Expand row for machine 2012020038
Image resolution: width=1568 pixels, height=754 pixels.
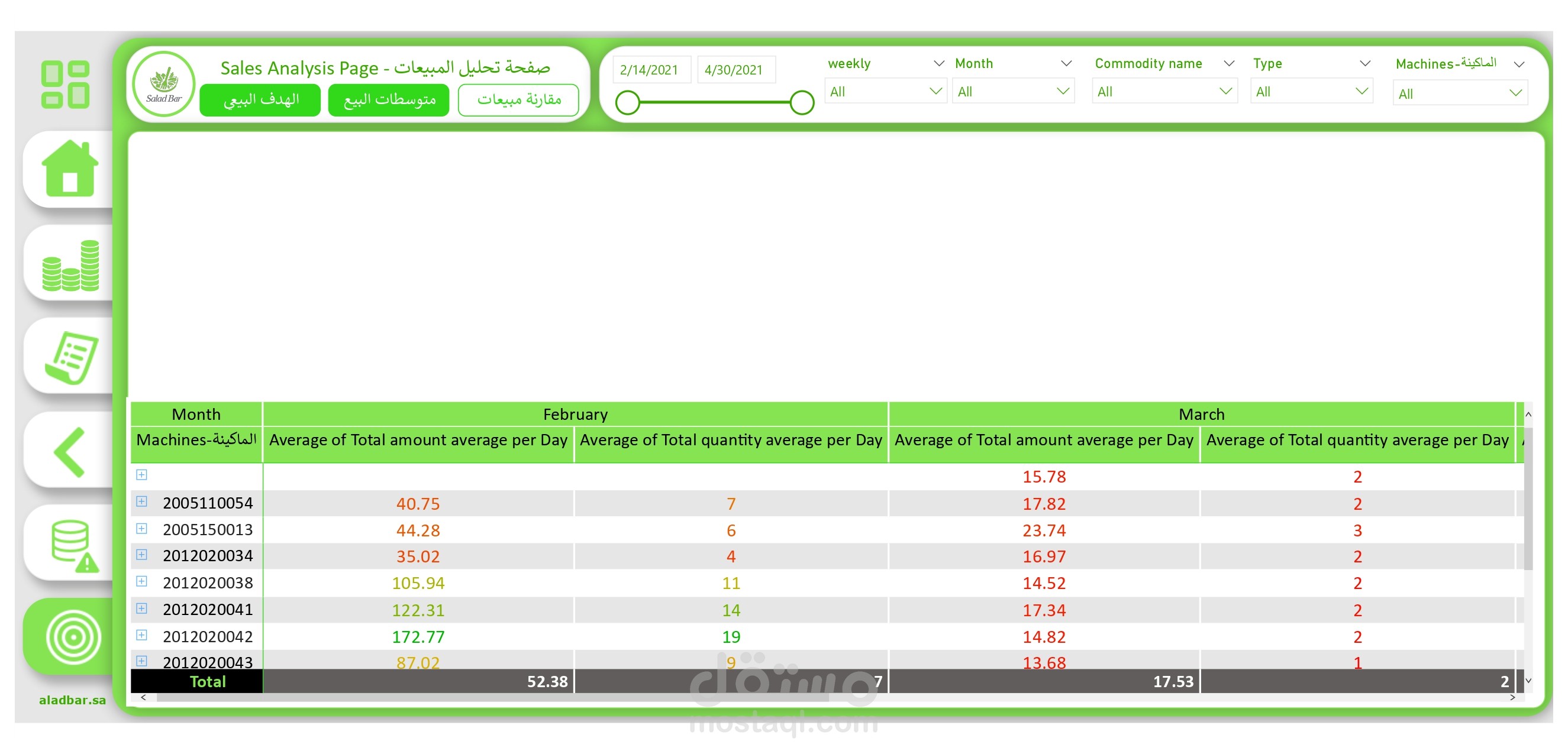coord(141,581)
